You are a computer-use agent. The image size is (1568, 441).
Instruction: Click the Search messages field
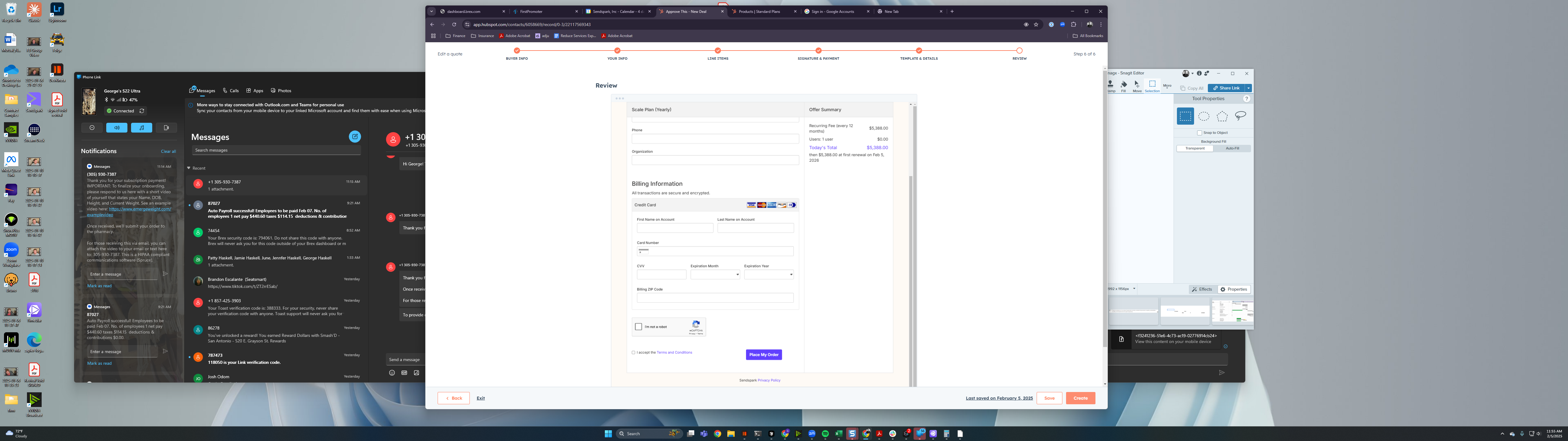pos(276,150)
